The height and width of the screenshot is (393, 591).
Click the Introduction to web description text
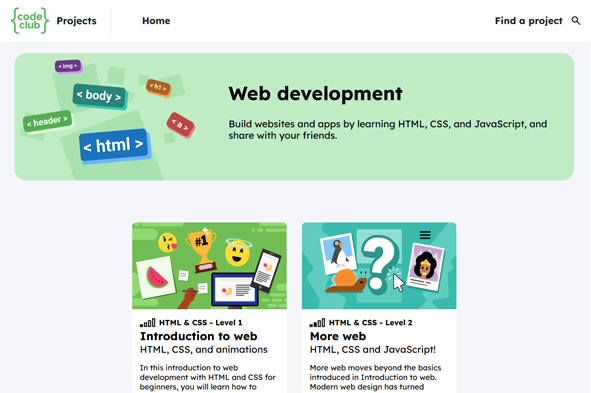coord(208,378)
